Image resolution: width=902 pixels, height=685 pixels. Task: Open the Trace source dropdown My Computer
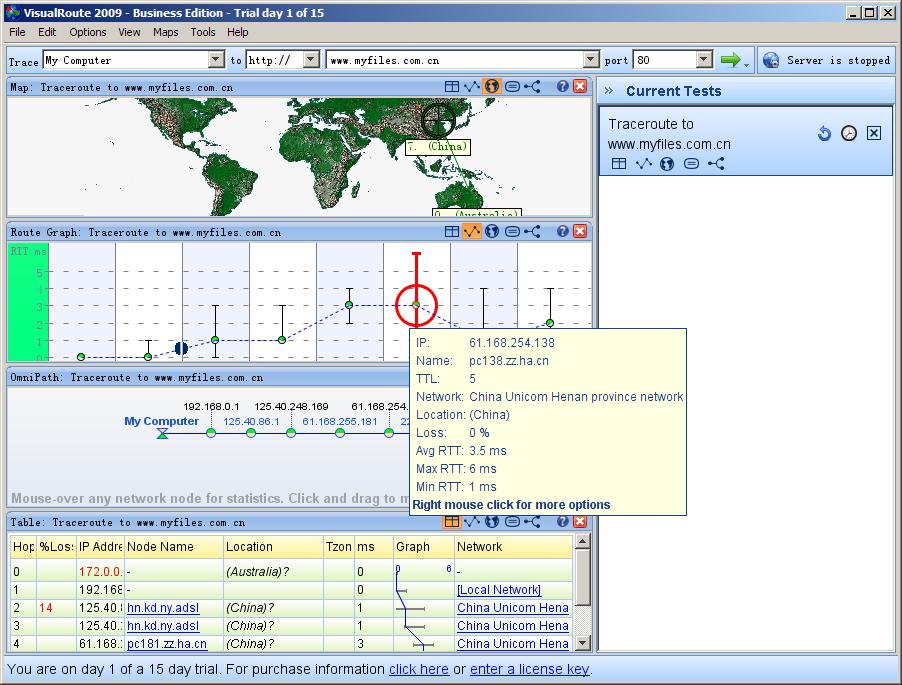tap(216, 60)
